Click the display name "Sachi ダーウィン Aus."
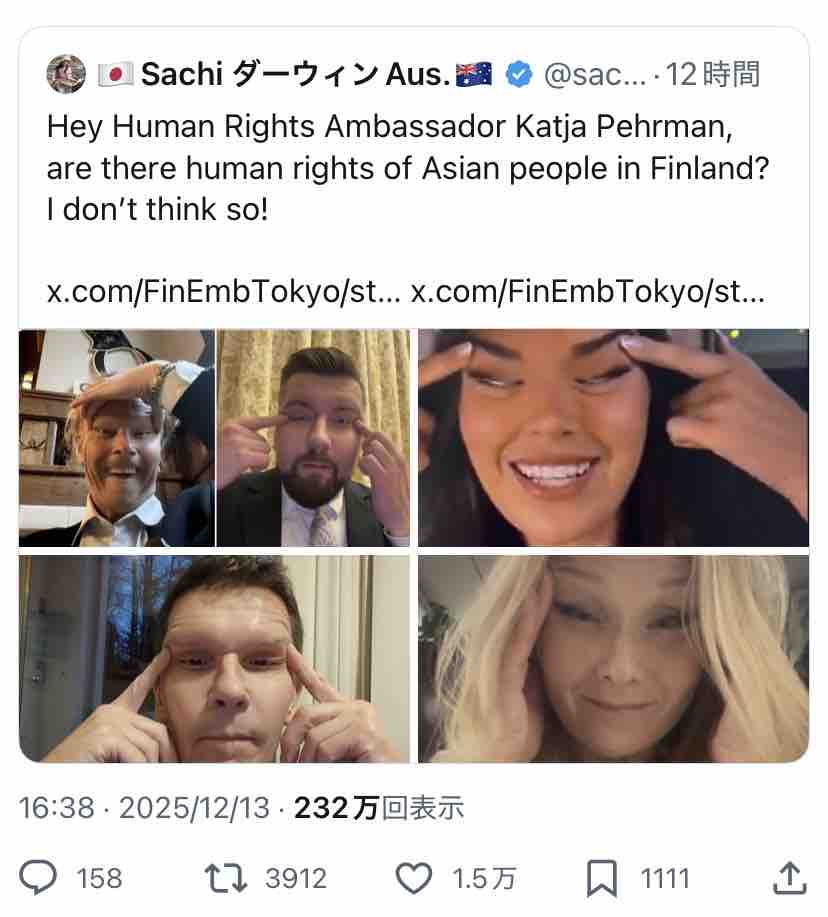Image resolution: width=828 pixels, height=917 pixels. [x=294, y=74]
